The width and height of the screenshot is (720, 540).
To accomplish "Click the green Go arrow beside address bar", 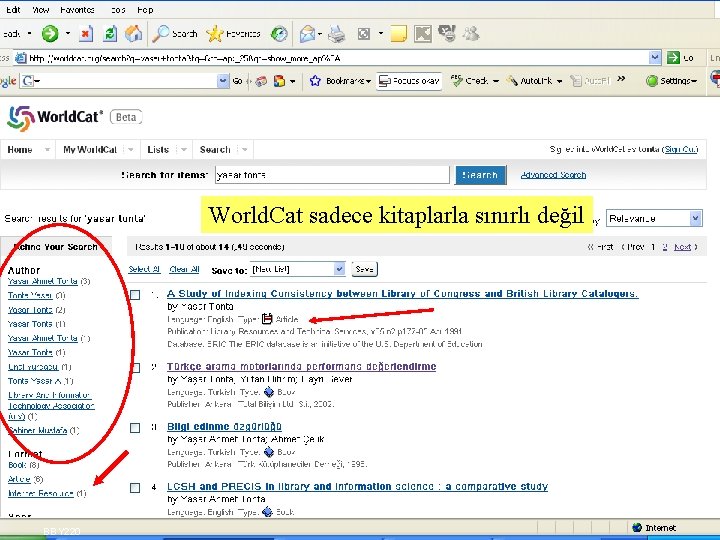I will tap(673, 58).
